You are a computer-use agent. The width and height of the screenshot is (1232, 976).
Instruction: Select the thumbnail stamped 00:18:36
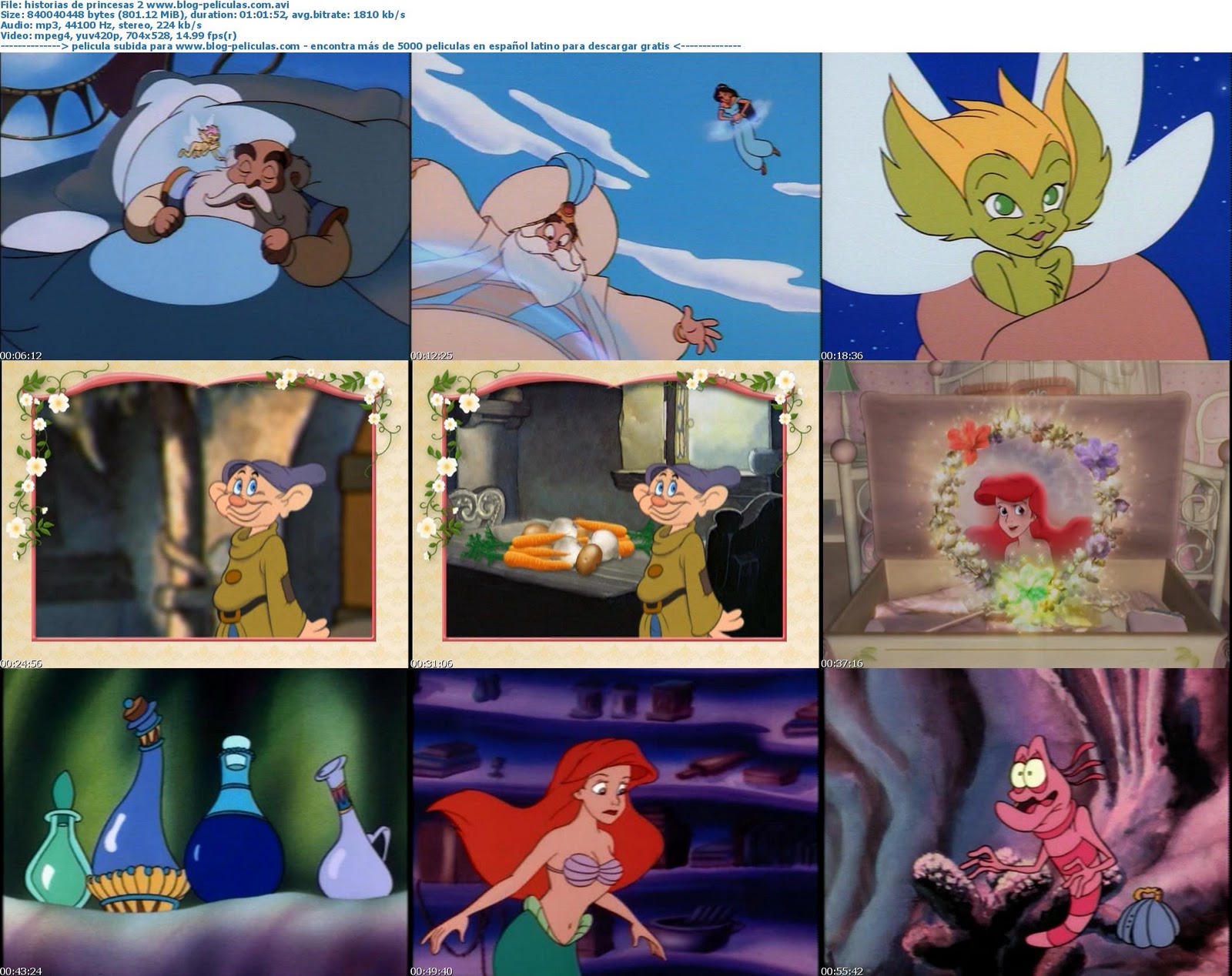click(1026, 206)
